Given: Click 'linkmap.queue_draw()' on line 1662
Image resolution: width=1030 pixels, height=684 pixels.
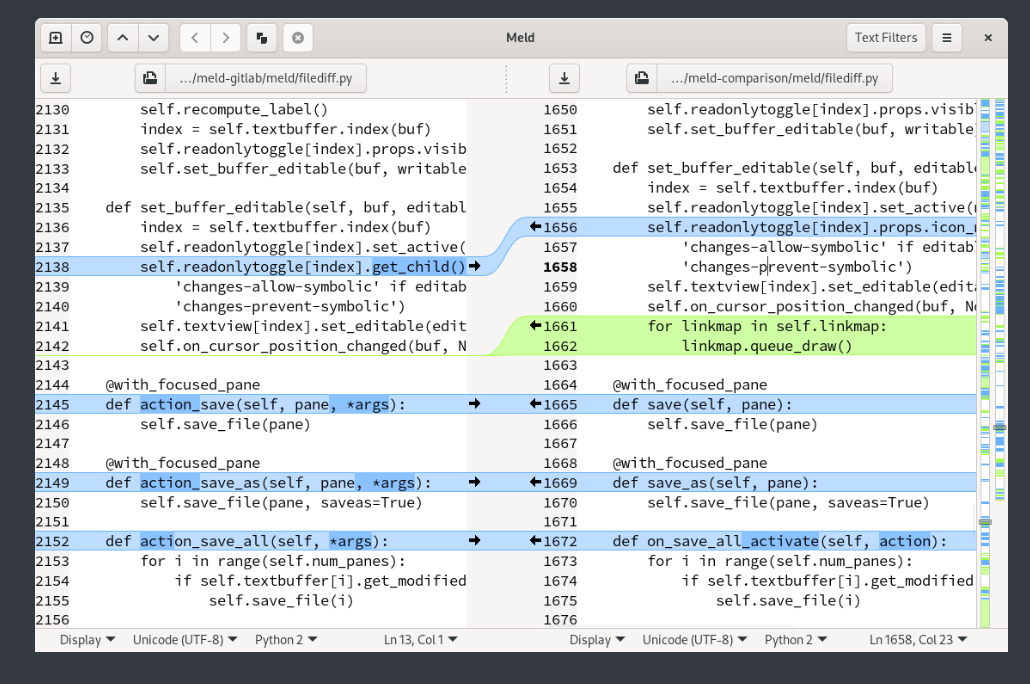Looking at the screenshot, I should pyautogui.click(x=767, y=346).
